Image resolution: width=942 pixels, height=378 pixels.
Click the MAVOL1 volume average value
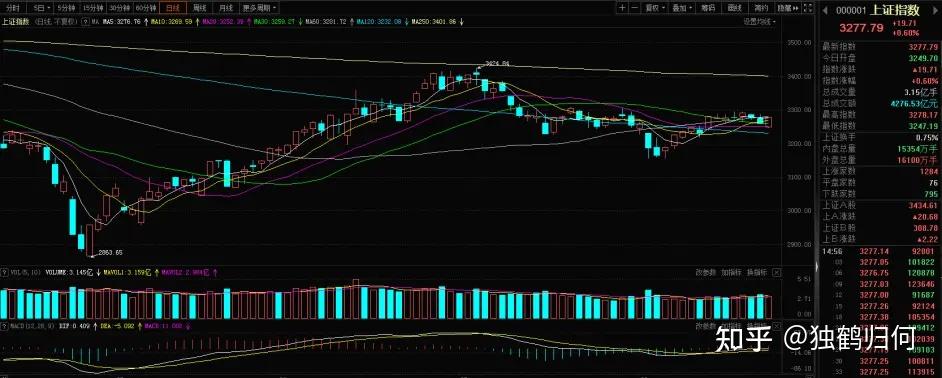pyautogui.click(x=128, y=272)
